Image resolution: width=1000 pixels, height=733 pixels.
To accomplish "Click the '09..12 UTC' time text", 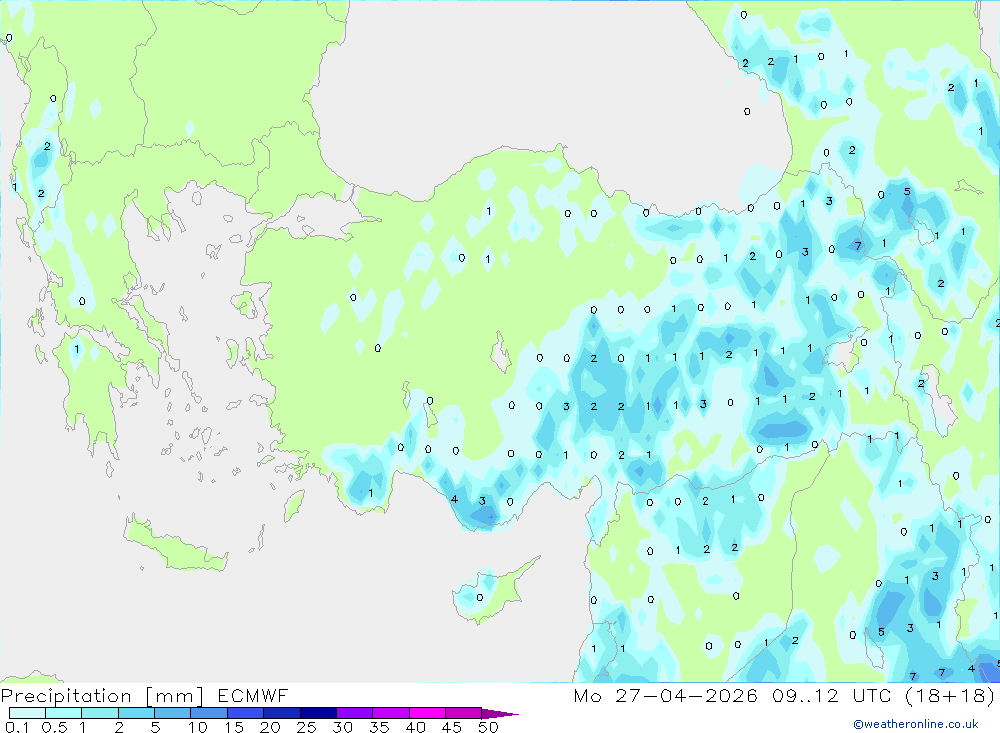I will point(831,695).
